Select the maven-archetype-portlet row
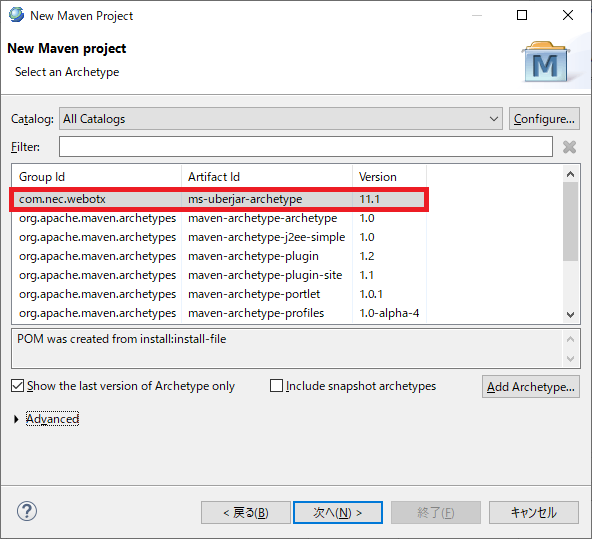The image size is (592, 539). coord(219,294)
